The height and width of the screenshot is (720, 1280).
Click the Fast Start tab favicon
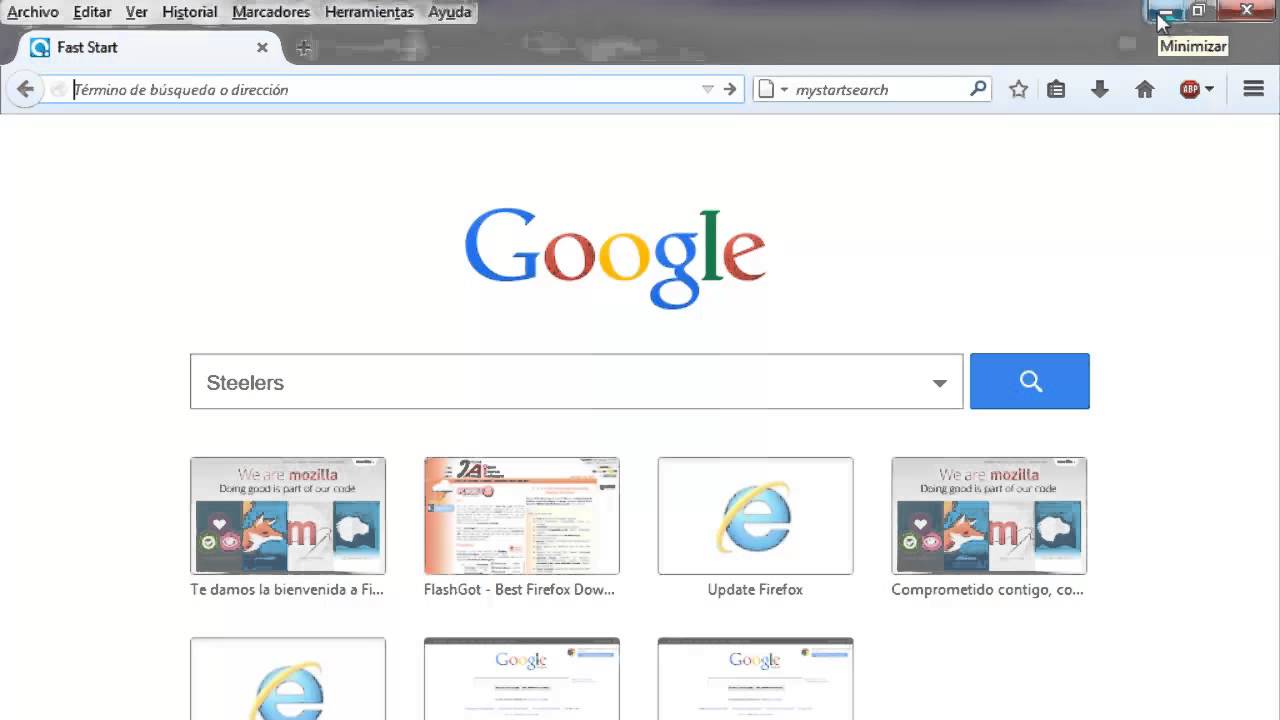click(x=40, y=47)
